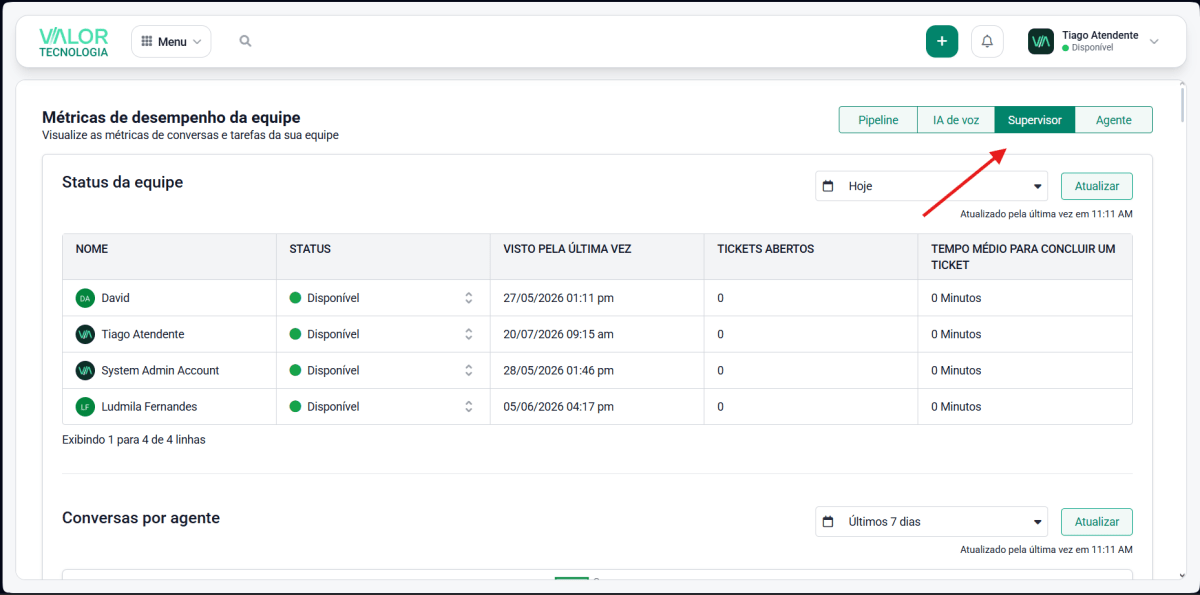1200x595 pixels.
Task: Click Exibindo 1 para 4 de 4 linhas
Action: 134,439
